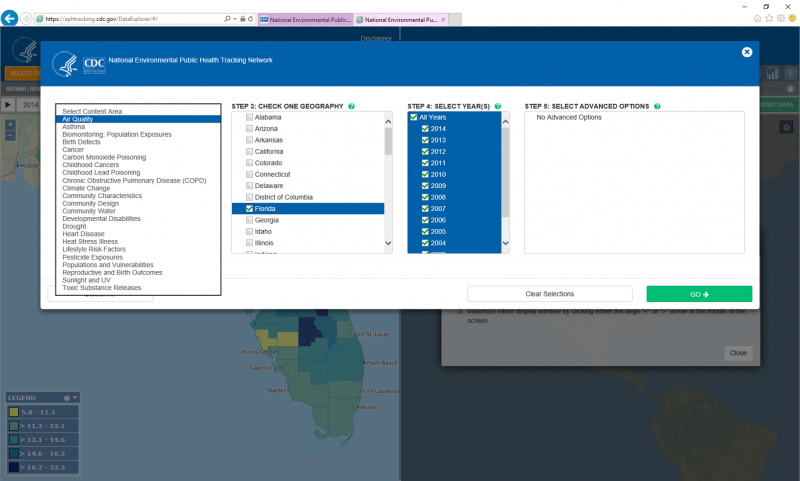800x481 pixels.
Task: Click the browser address bar URL field
Action: 133,19
